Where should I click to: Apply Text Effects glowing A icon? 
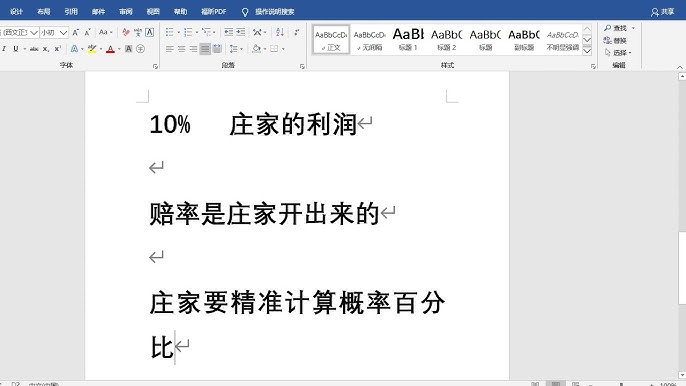74,49
